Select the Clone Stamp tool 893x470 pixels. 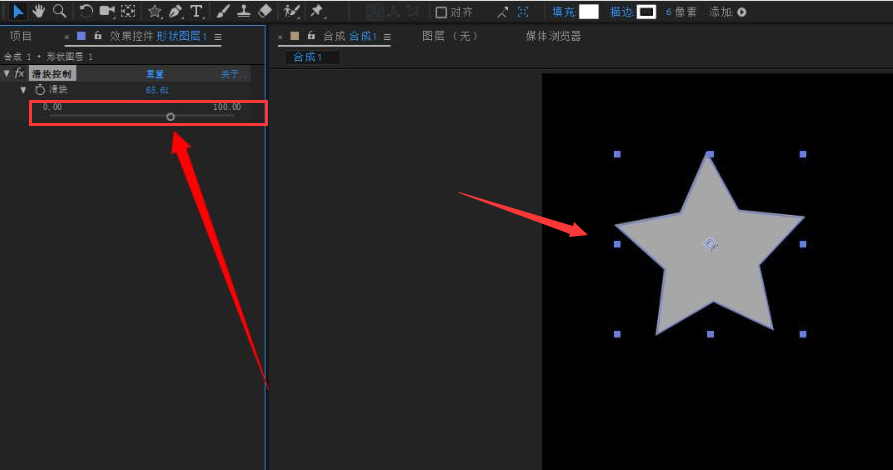[244, 11]
